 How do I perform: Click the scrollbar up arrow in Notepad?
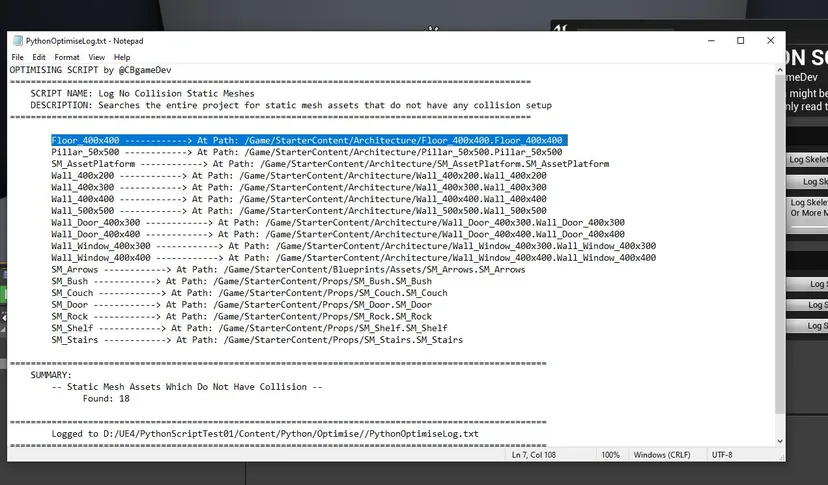pyautogui.click(x=780, y=70)
